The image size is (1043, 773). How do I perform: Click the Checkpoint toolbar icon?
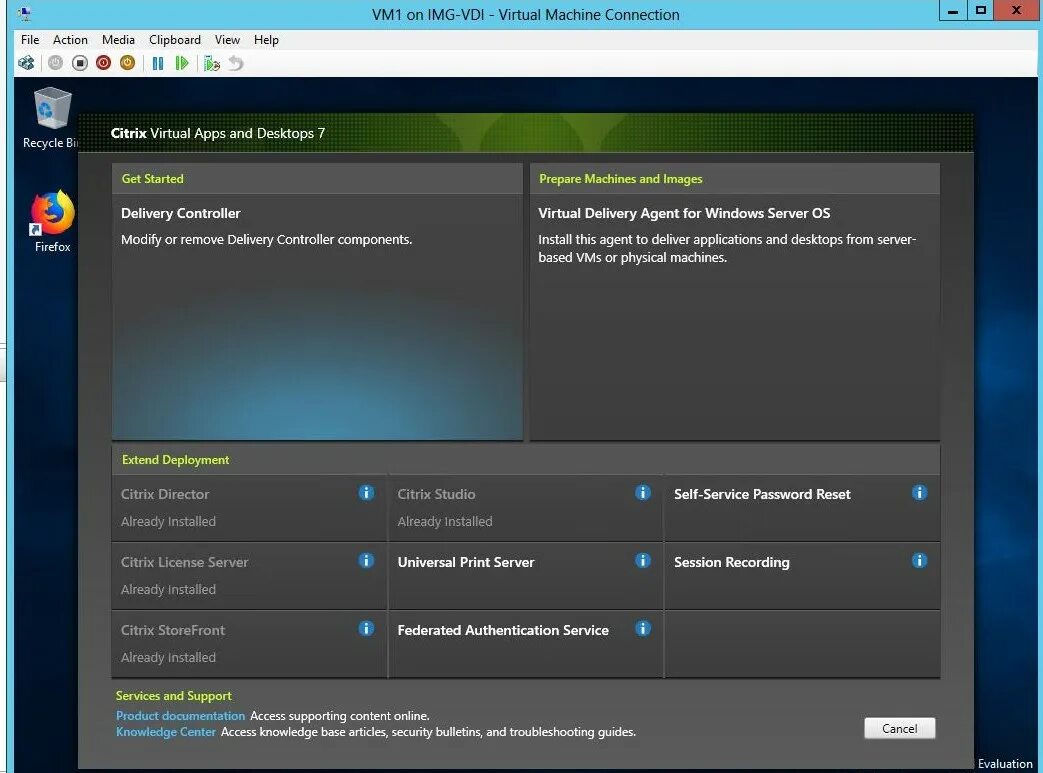[x=212, y=63]
